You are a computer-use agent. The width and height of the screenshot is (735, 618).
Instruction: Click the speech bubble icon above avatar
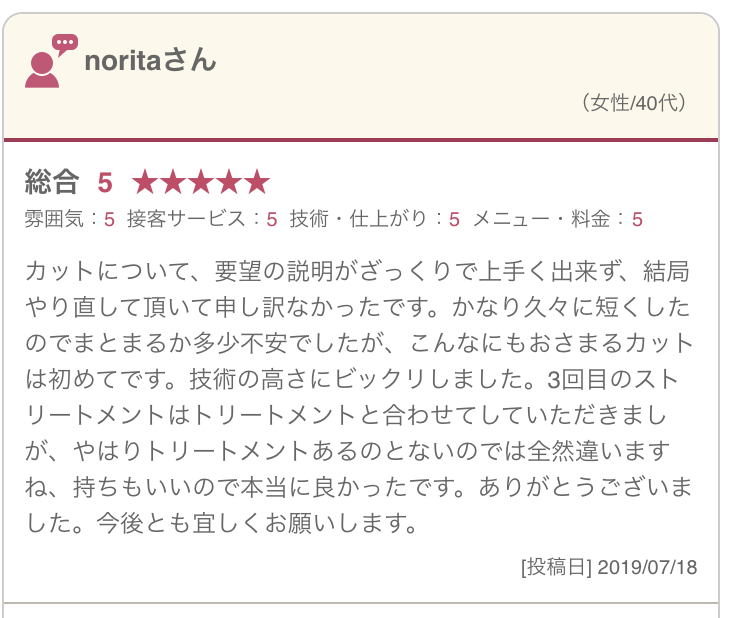point(65,45)
